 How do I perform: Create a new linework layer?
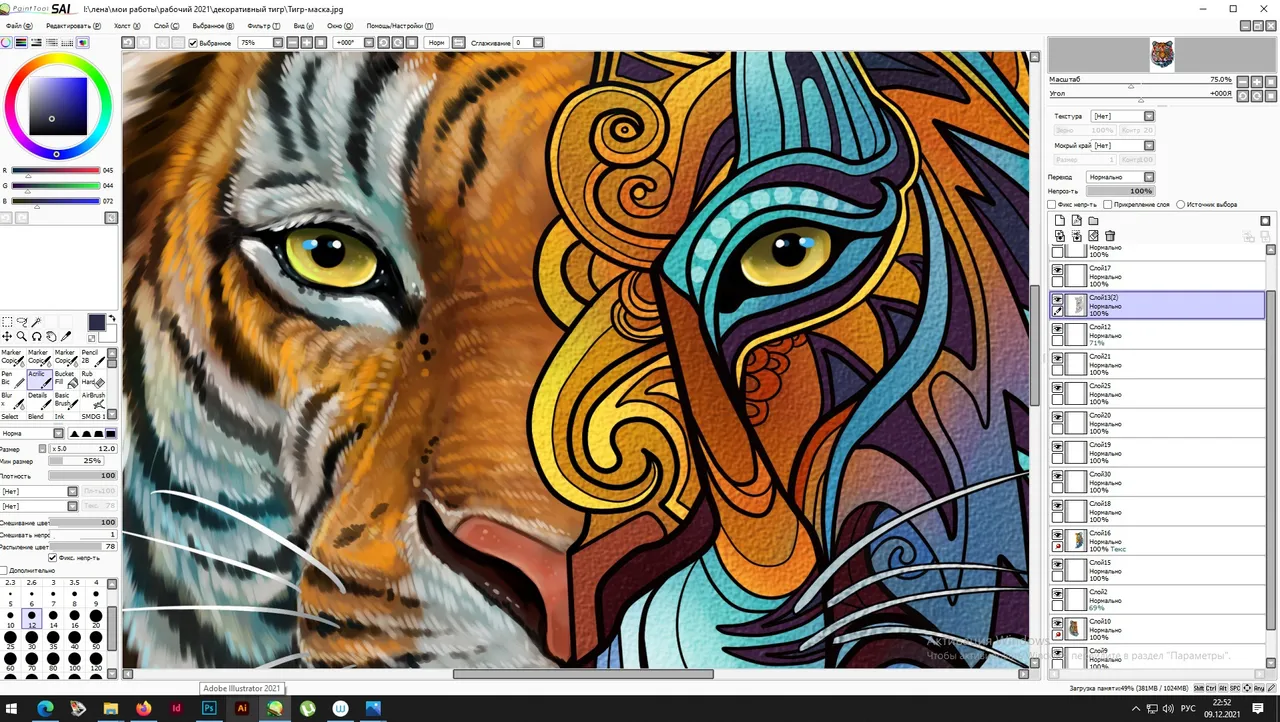[1076, 221]
